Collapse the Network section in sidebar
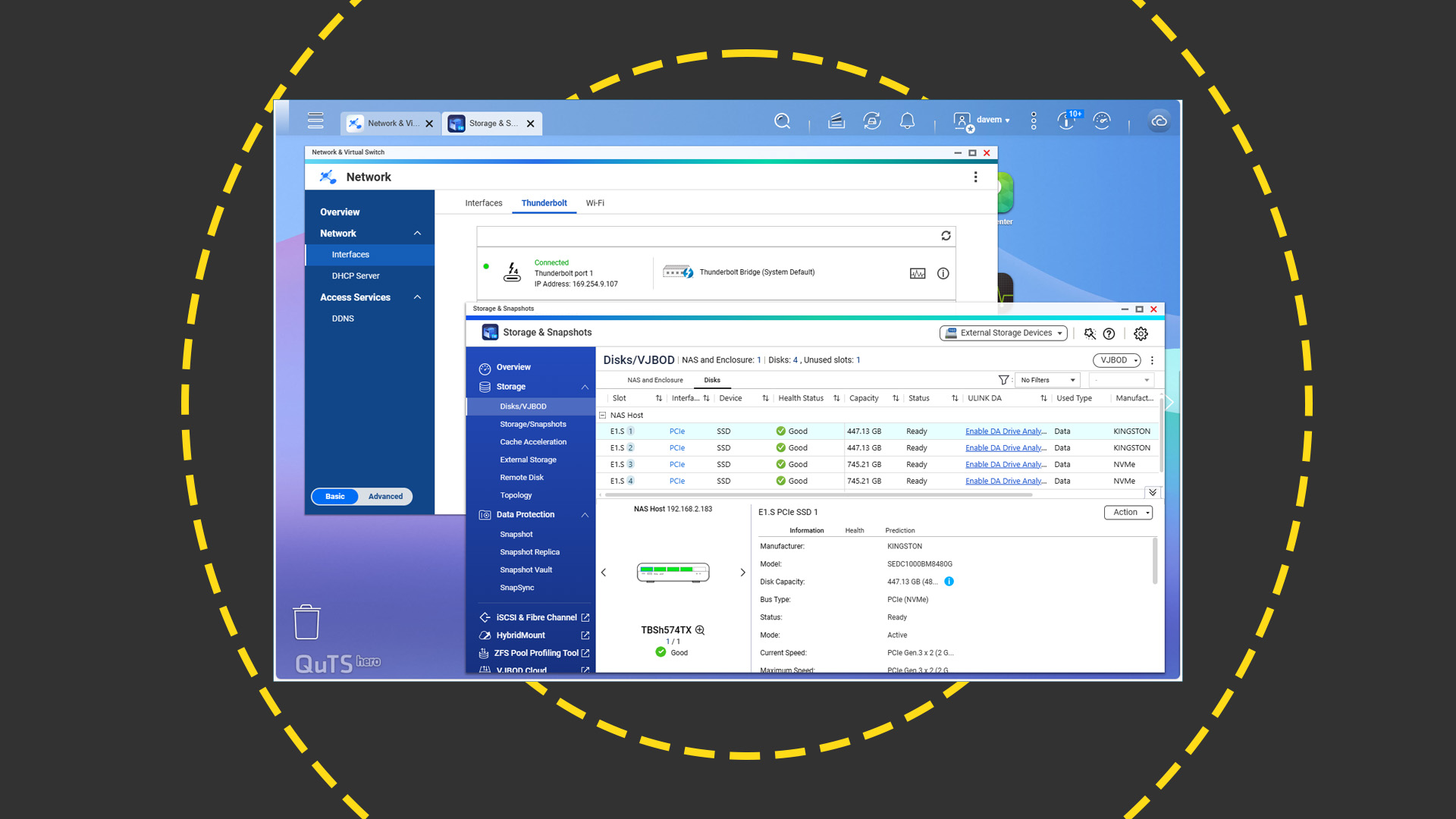The height and width of the screenshot is (819, 1456). [417, 234]
